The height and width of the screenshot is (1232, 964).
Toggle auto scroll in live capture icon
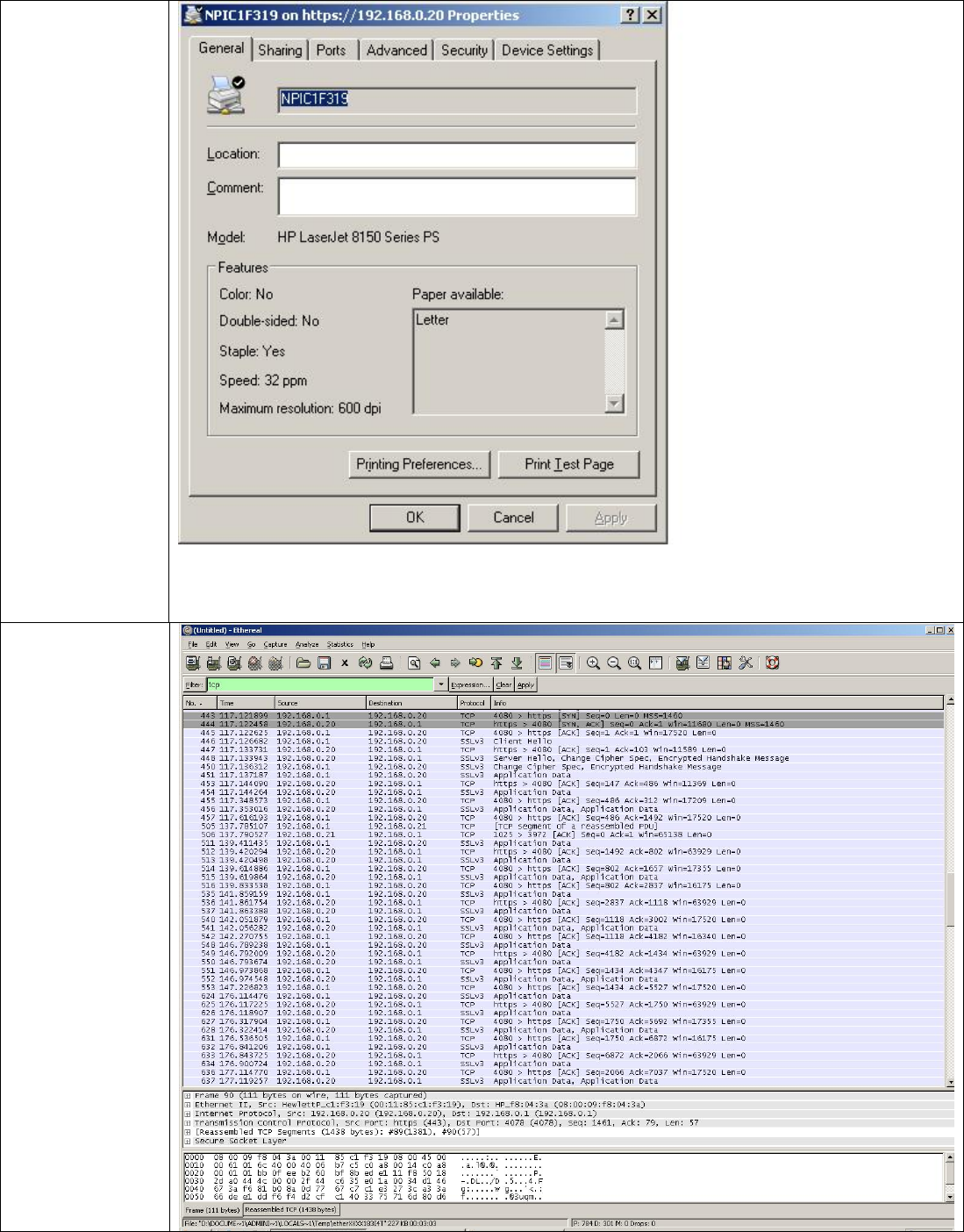[x=566, y=663]
